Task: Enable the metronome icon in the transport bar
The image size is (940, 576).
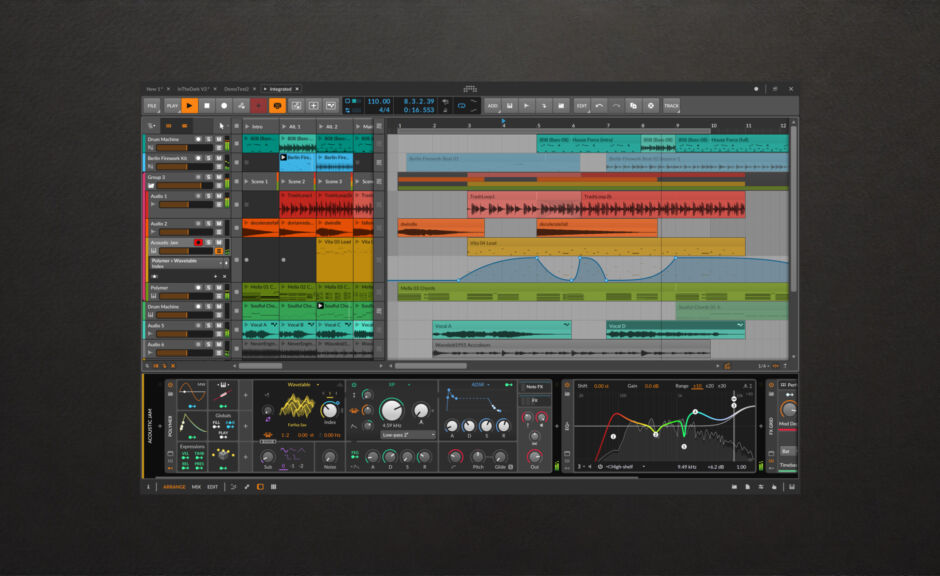Action: [444, 105]
